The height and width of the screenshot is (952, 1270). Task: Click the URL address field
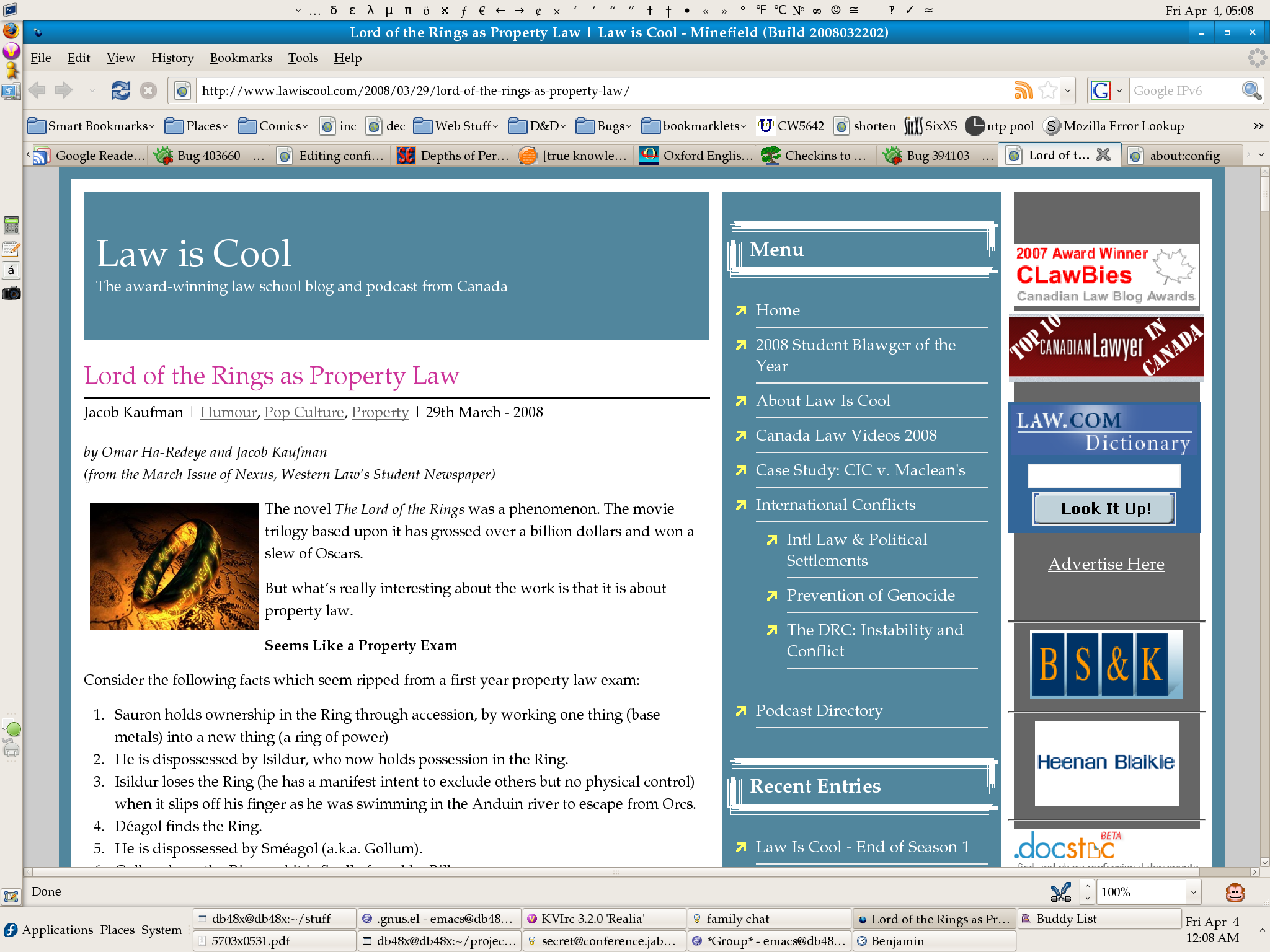[605, 90]
